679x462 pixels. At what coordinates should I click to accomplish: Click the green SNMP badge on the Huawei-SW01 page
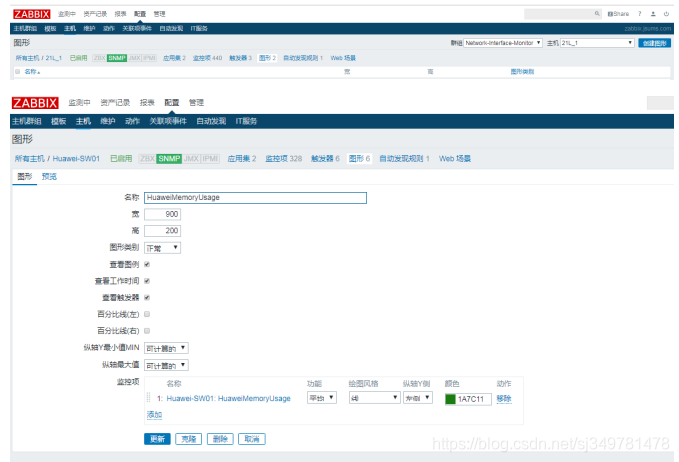point(169,158)
